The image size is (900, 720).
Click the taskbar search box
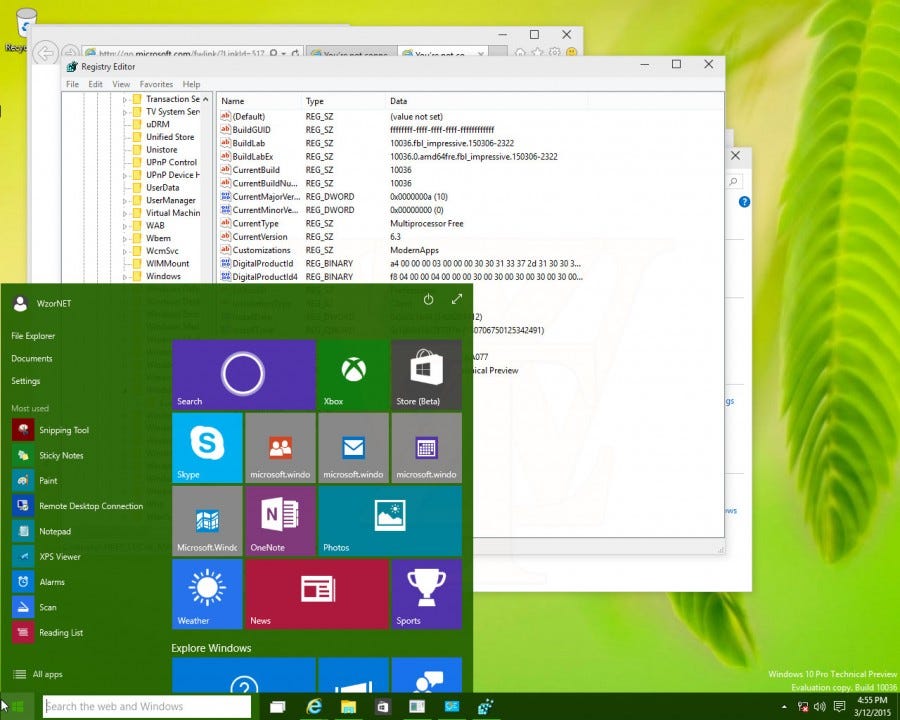[145, 706]
